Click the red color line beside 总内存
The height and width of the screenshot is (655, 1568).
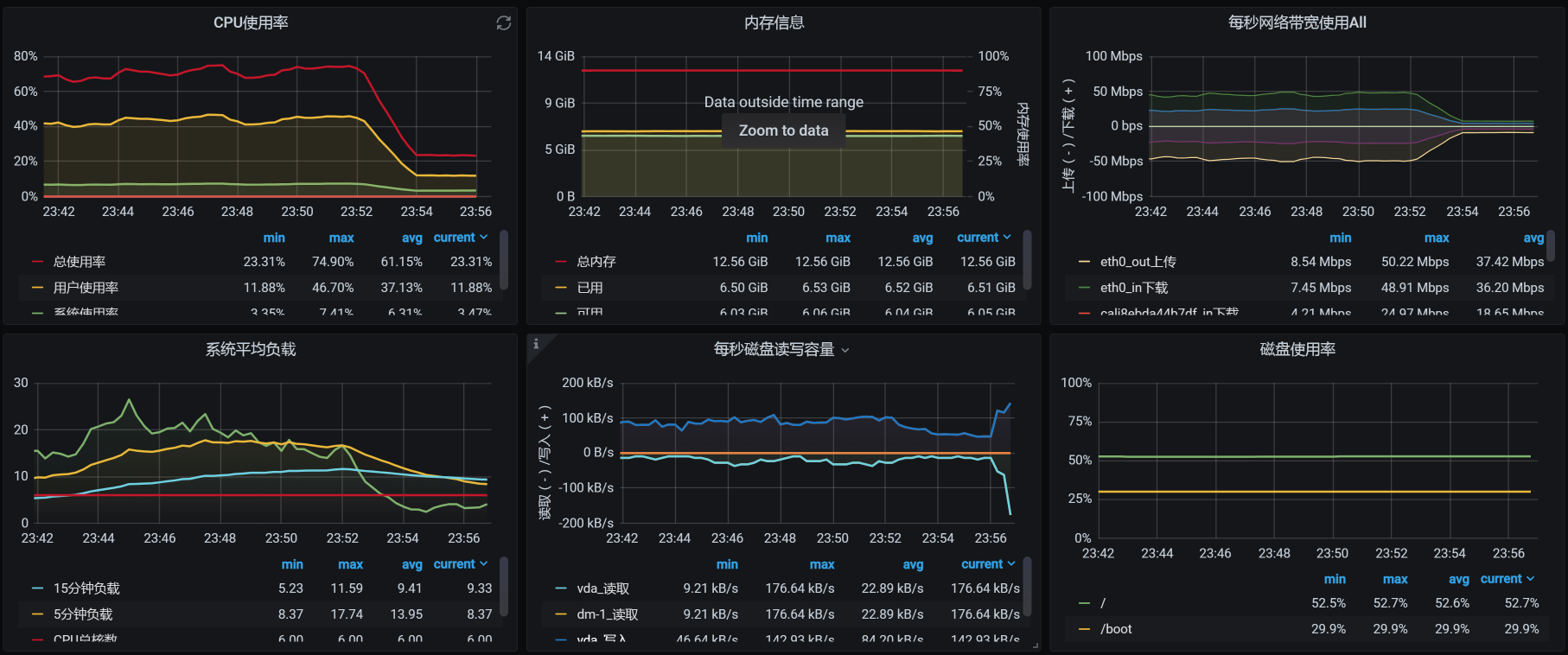click(x=561, y=262)
